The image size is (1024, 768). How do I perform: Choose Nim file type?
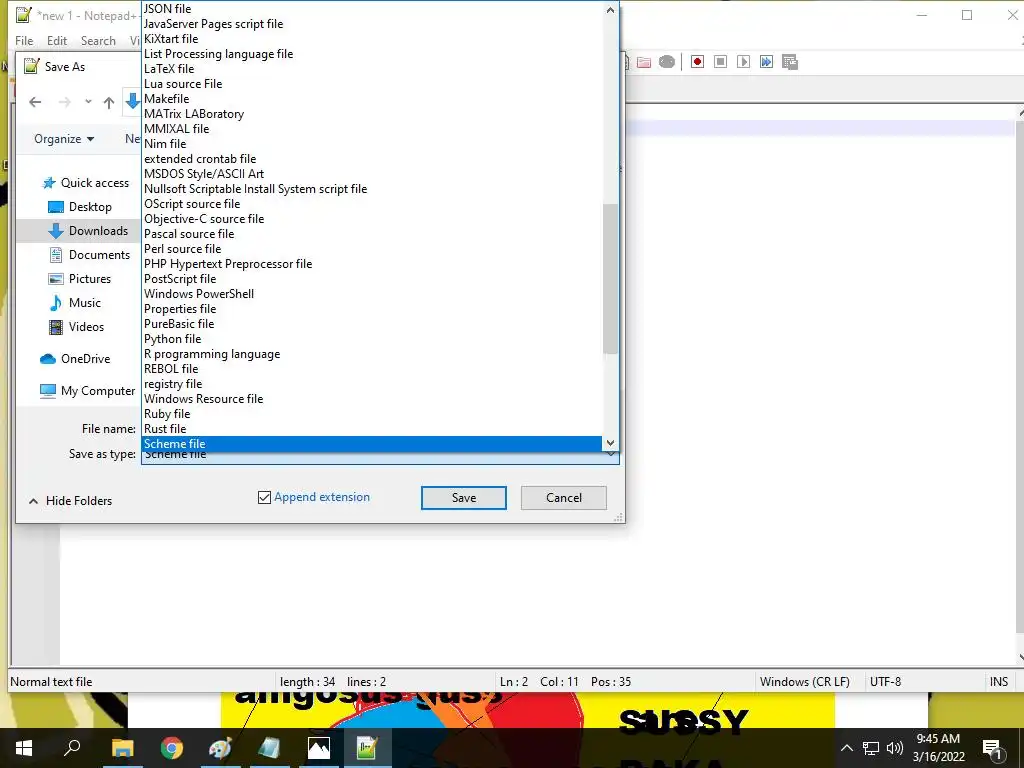click(x=372, y=144)
